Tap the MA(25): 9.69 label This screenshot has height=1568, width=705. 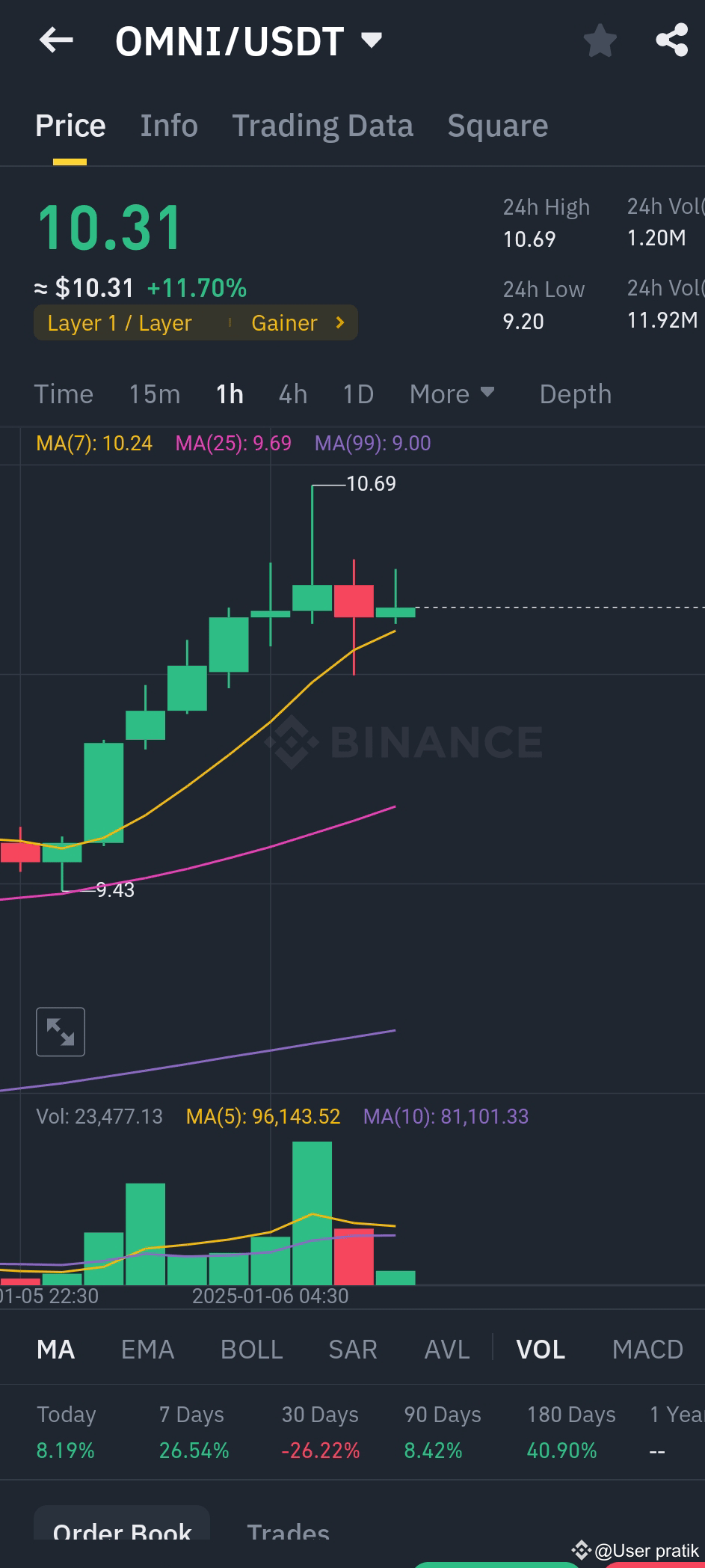coord(233,443)
